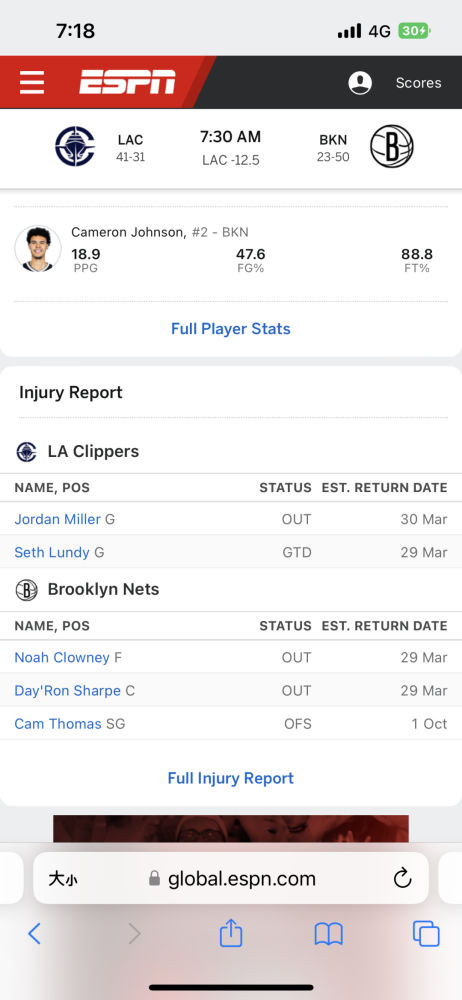The width and height of the screenshot is (462, 1000).
Task: Open the Scores menu
Action: click(x=419, y=83)
